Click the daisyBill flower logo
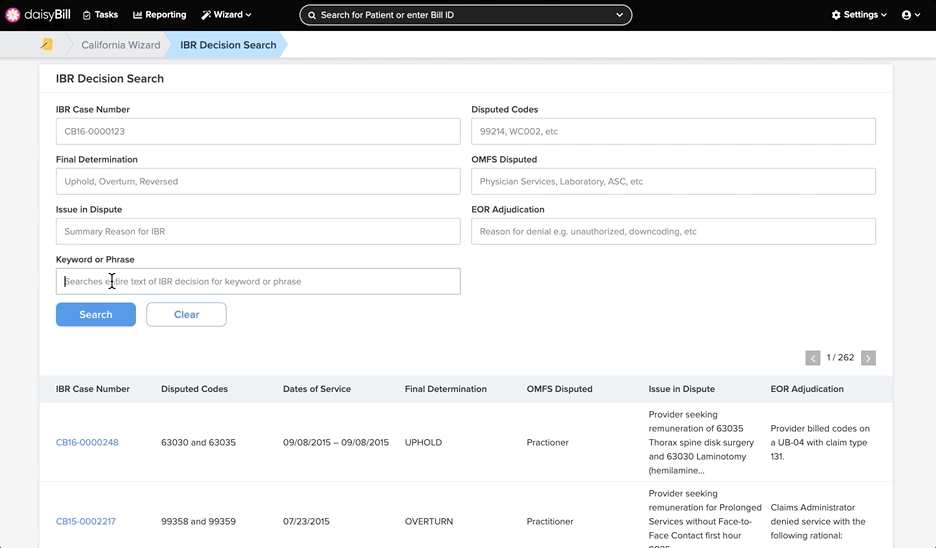 click(13, 15)
